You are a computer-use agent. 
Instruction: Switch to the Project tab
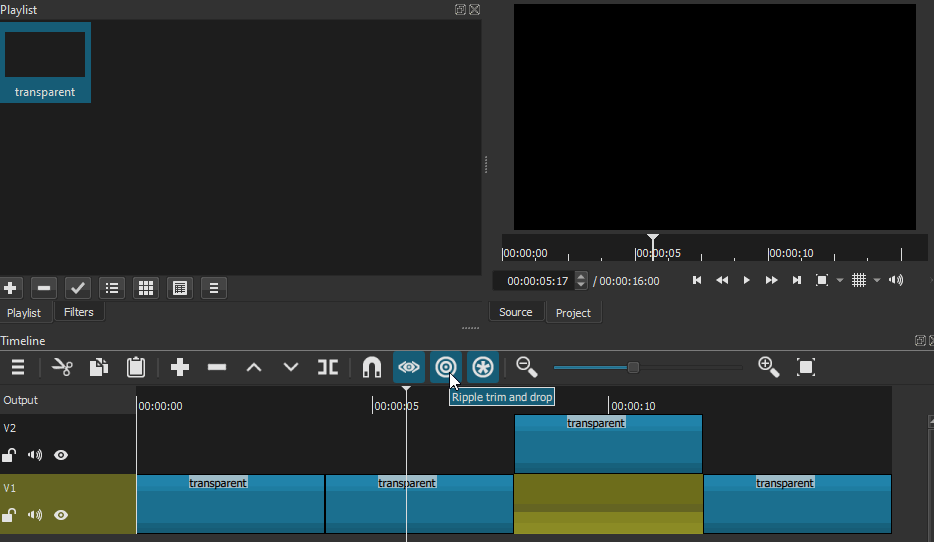pos(573,313)
